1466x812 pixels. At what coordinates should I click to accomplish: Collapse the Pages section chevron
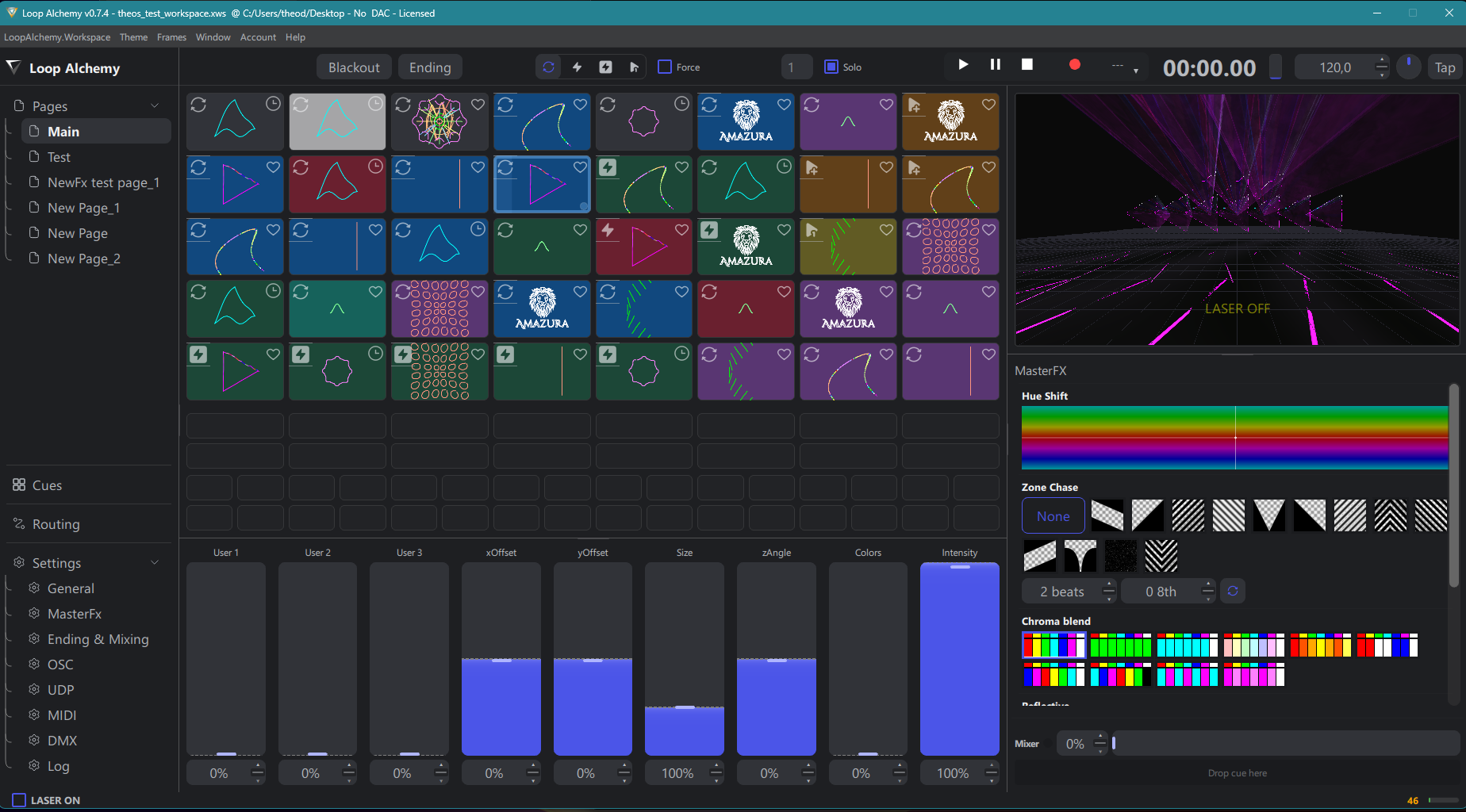pos(155,106)
